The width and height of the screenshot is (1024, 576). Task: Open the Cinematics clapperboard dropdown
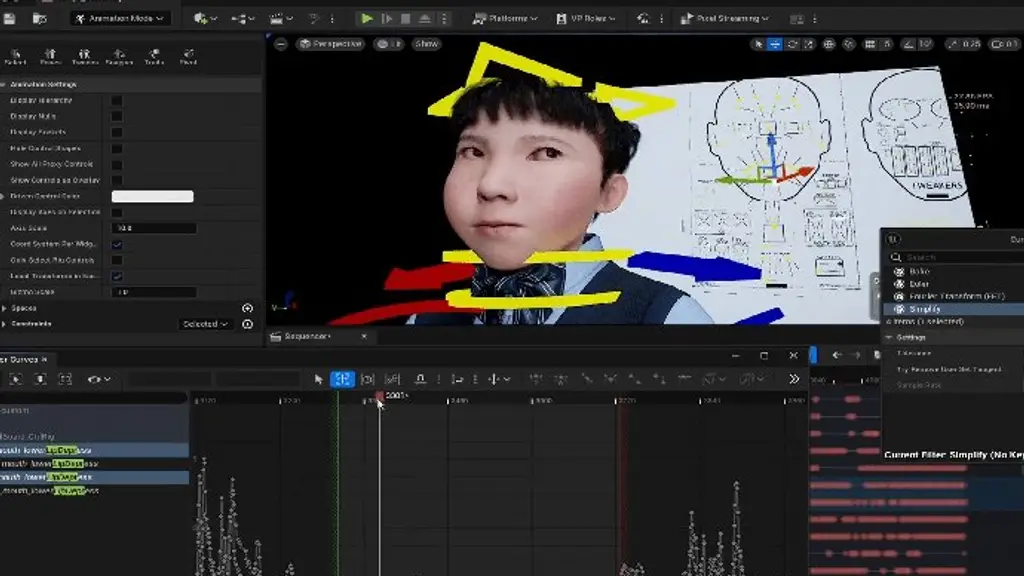pos(281,19)
